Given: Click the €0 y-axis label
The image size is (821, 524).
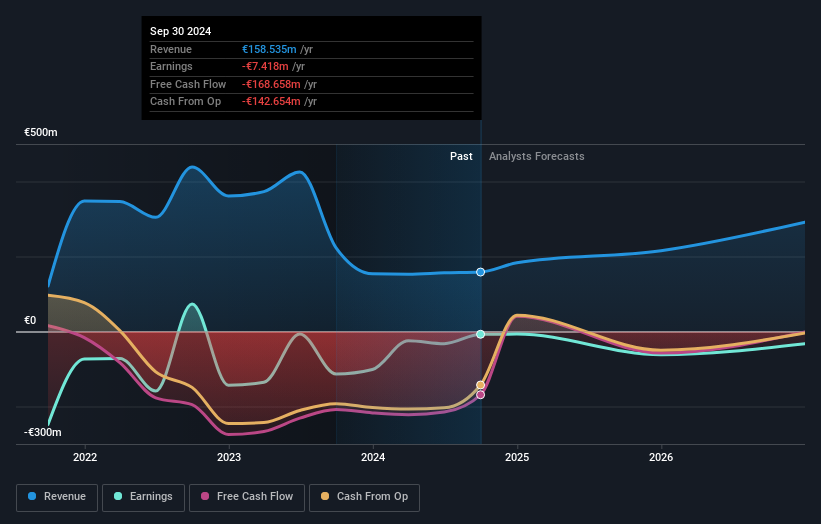Looking at the screenshot, I should 30,320.
